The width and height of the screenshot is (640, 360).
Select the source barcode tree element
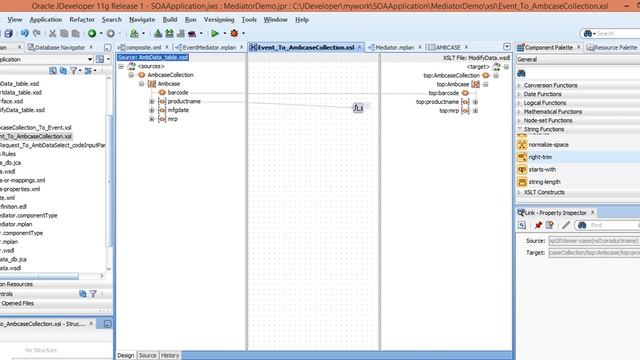[178, 93]
